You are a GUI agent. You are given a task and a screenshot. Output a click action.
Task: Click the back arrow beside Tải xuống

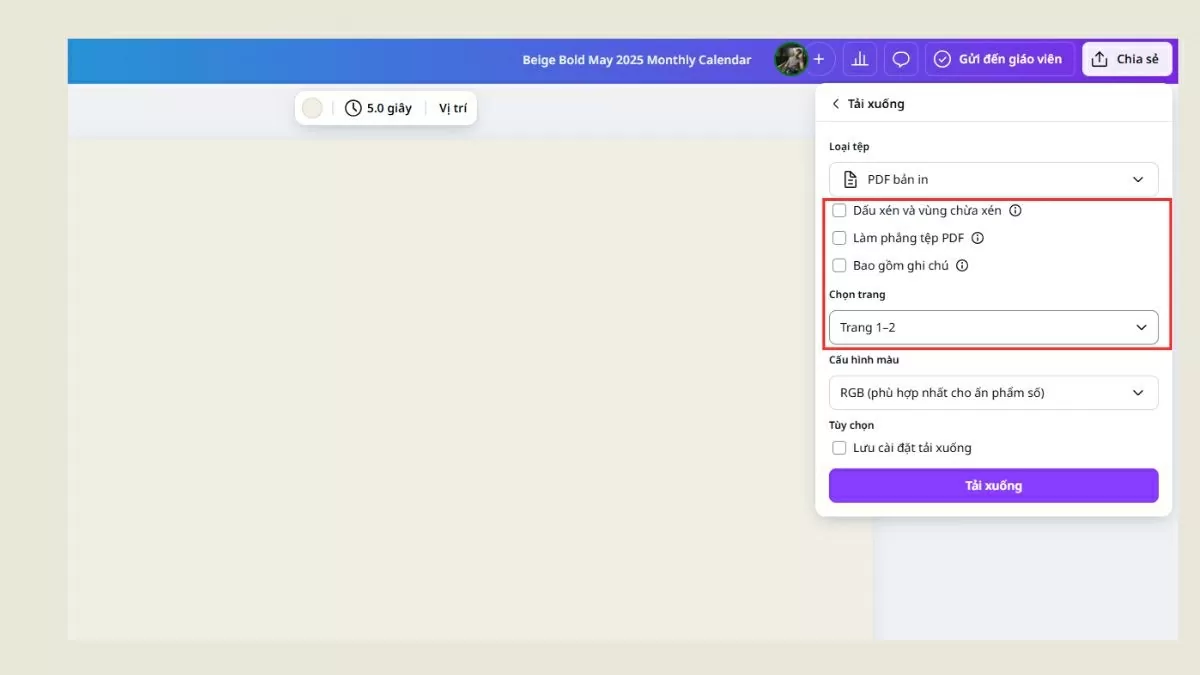tap(836, 104)
